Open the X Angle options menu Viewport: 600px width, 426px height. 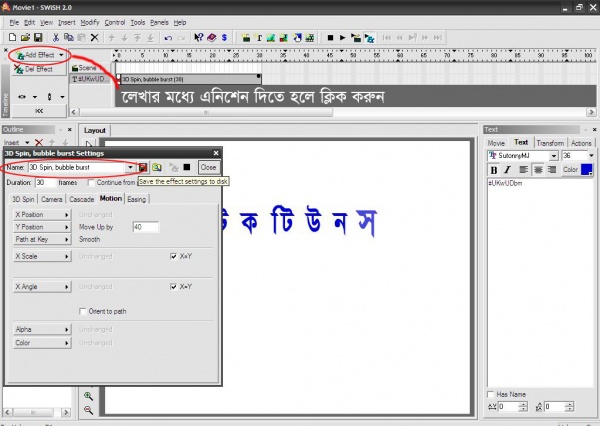(42, 287)
